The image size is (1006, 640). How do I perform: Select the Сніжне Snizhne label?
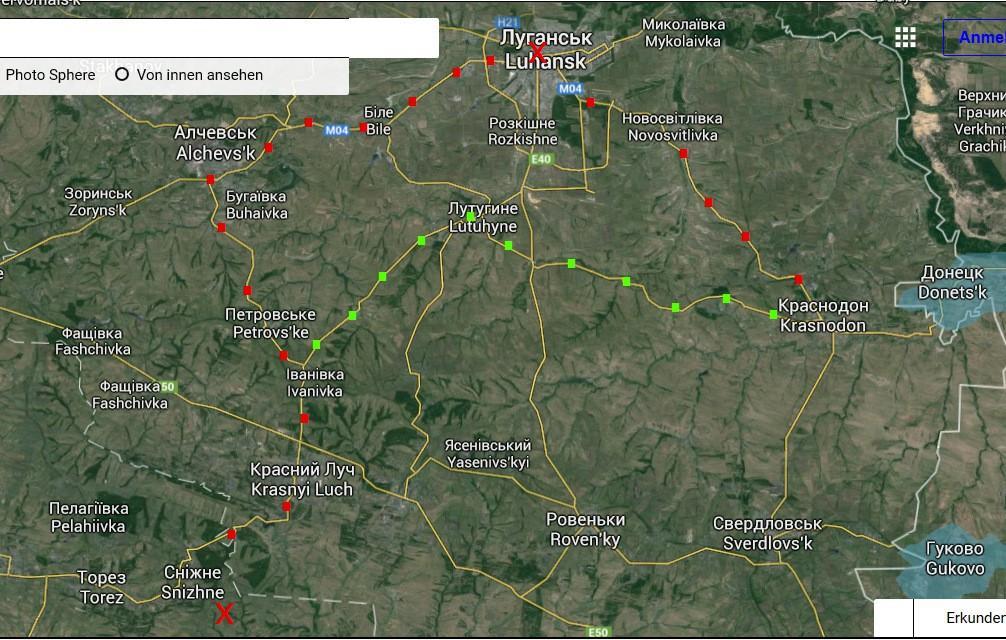(192, 582)
